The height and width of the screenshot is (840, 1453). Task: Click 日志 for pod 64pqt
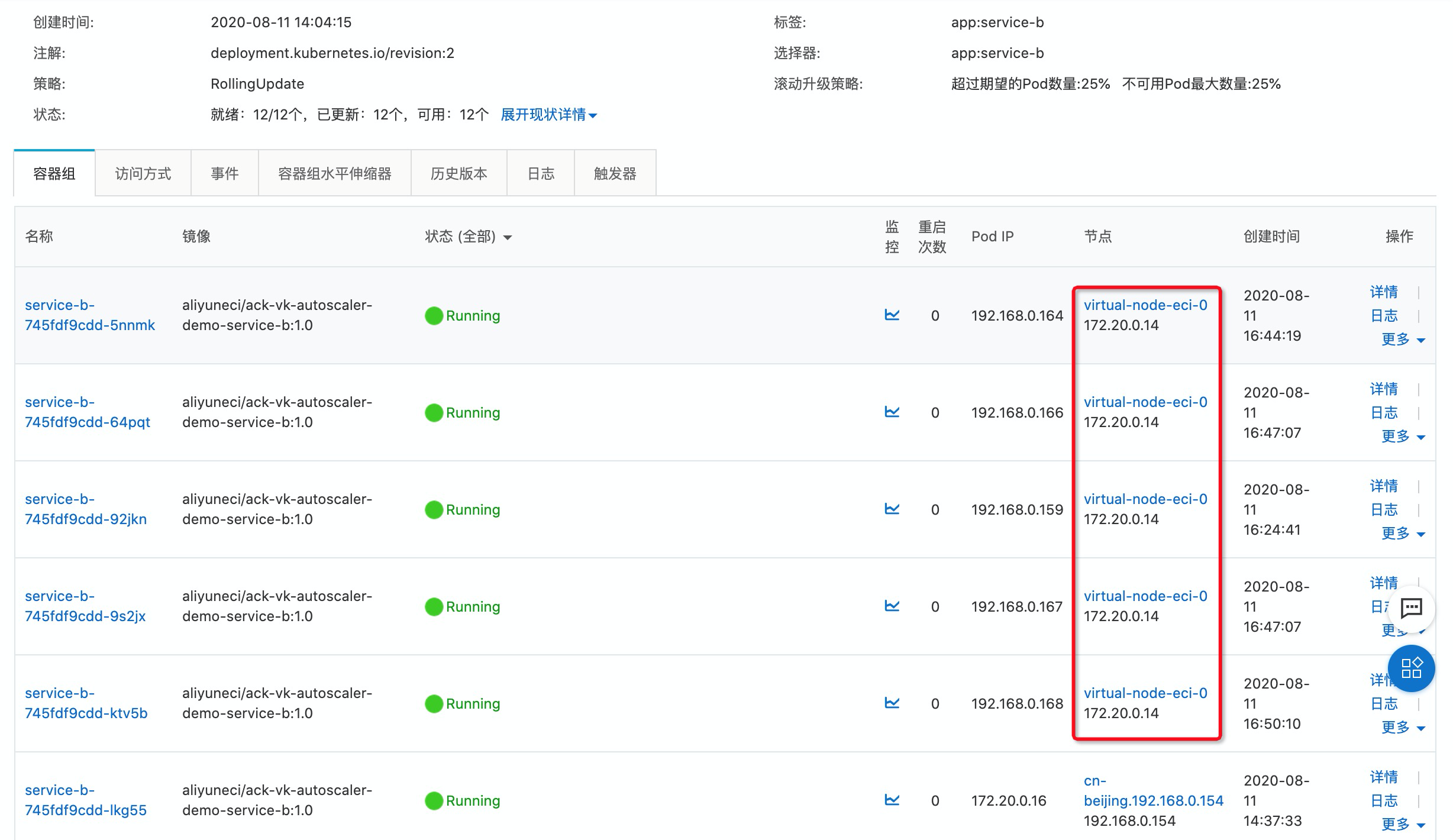(x=1384, y=412)
